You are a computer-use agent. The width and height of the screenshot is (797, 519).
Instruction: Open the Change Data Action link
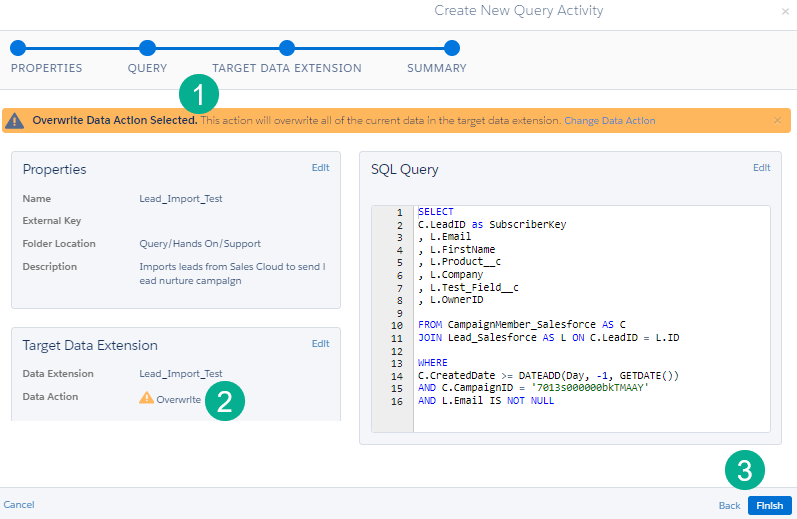[609, 121]
